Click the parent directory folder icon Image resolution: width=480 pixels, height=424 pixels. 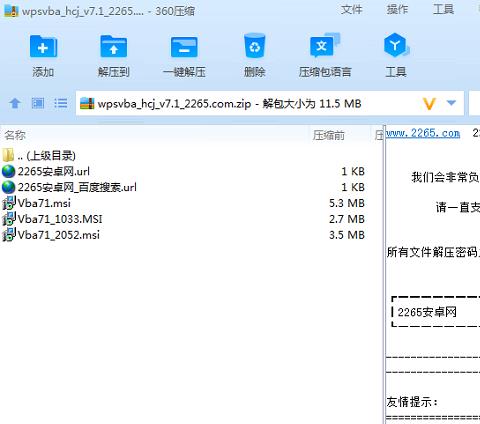pos(8,155)
